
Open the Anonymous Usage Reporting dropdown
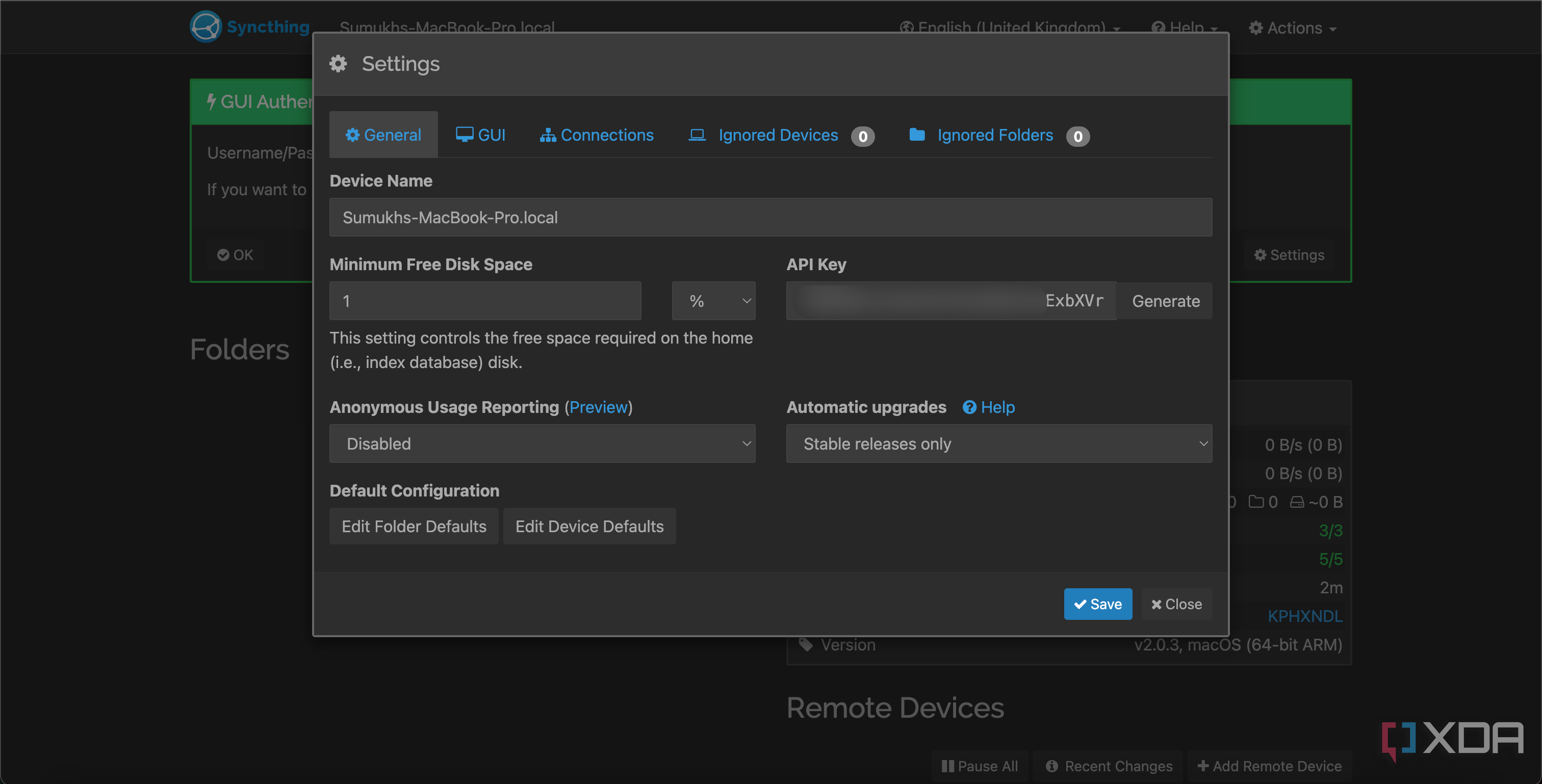click(543, 443)
